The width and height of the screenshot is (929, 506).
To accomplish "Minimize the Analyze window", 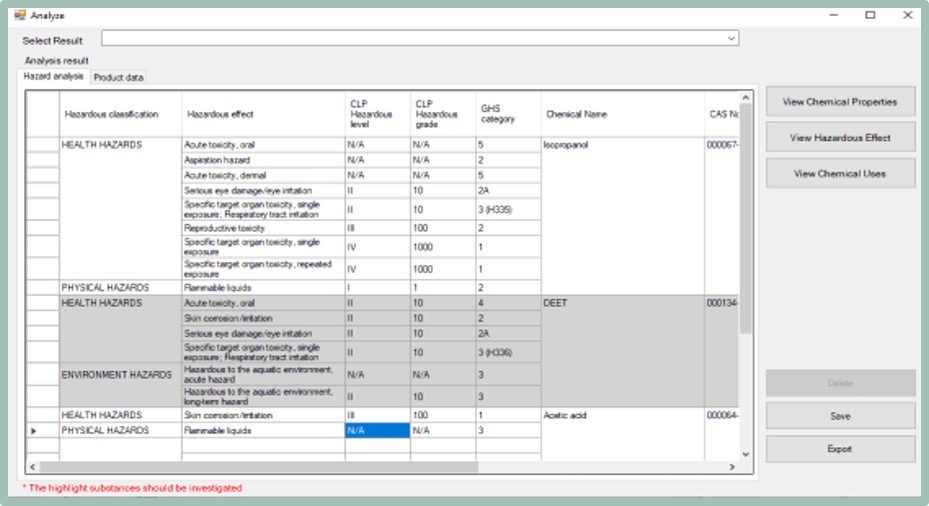I will [834, 15].
